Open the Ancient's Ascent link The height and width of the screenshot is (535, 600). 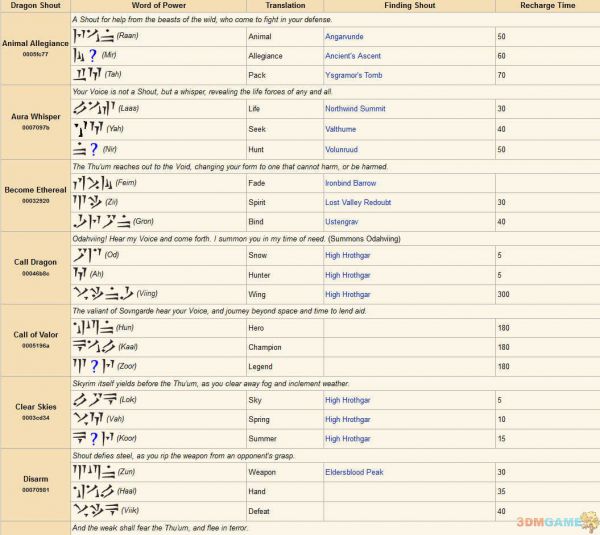353,56
